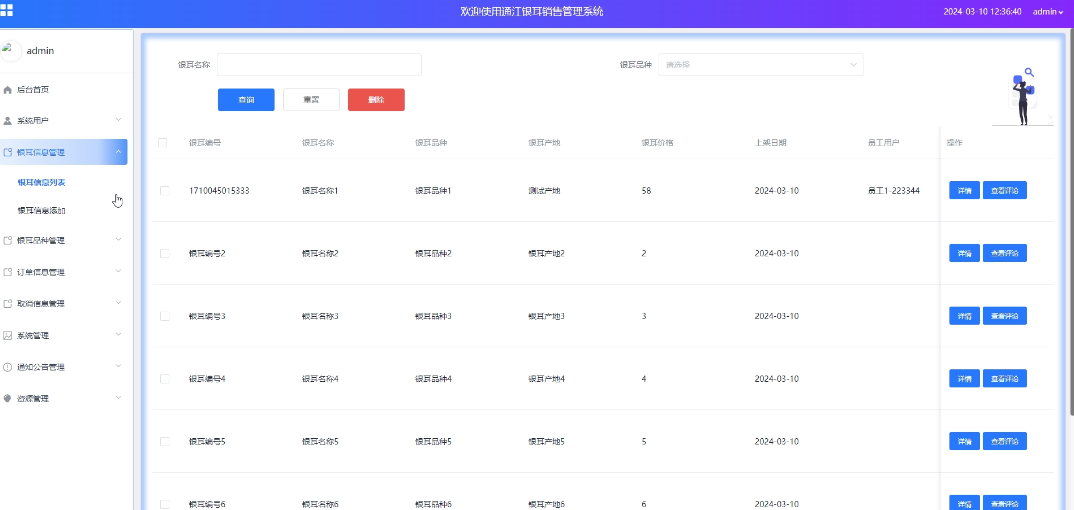
Task: Expand the 取消信息管理 chevron
Action: 118,303
